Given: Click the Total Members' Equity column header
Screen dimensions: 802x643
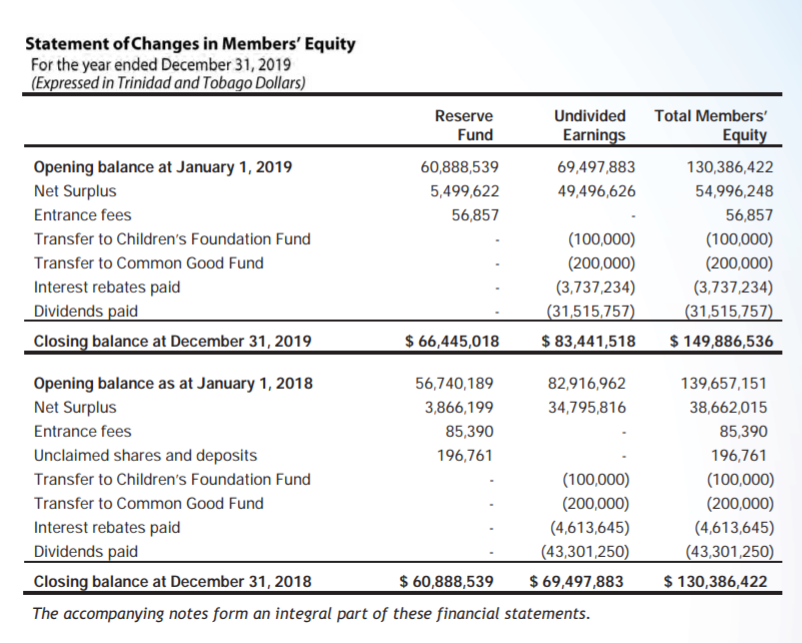Looking at the screenshot, I should 711,125.
